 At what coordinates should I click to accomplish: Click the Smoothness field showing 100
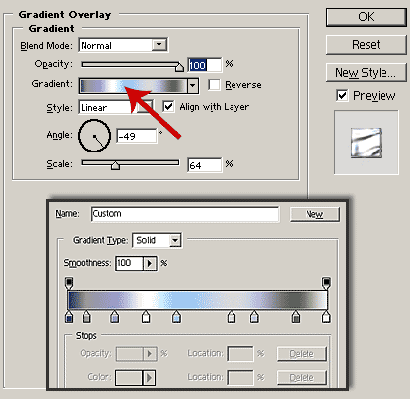(x=129, y=263)
